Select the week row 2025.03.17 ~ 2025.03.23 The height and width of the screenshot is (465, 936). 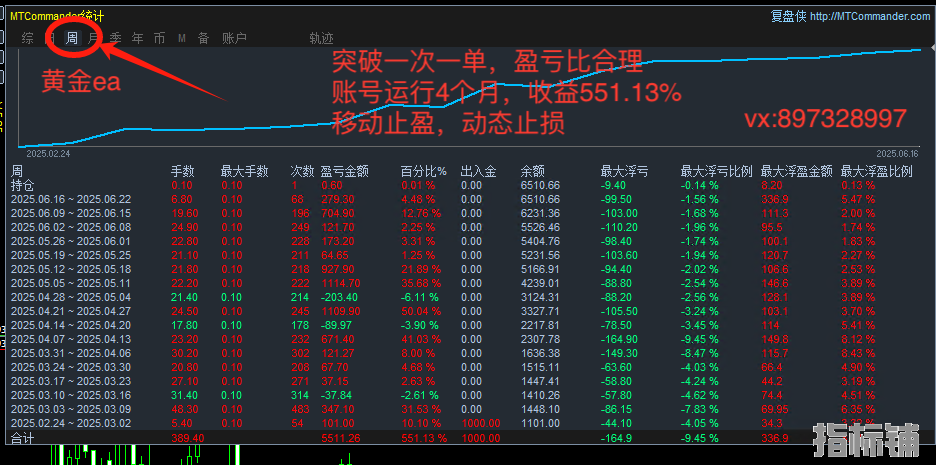click(x=468, y=381)
